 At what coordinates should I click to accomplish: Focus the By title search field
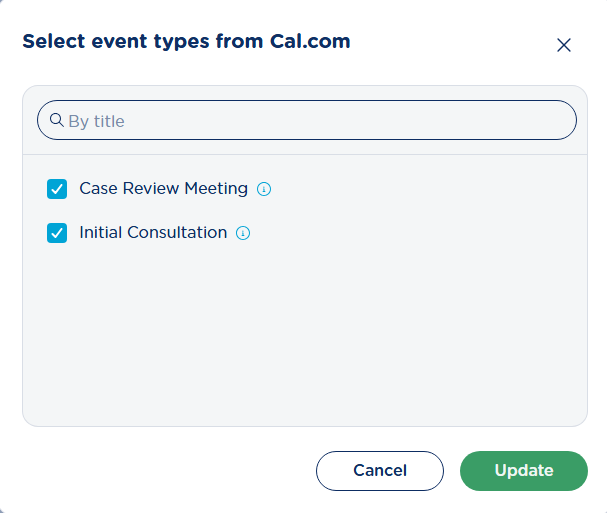tap(310, 121)
